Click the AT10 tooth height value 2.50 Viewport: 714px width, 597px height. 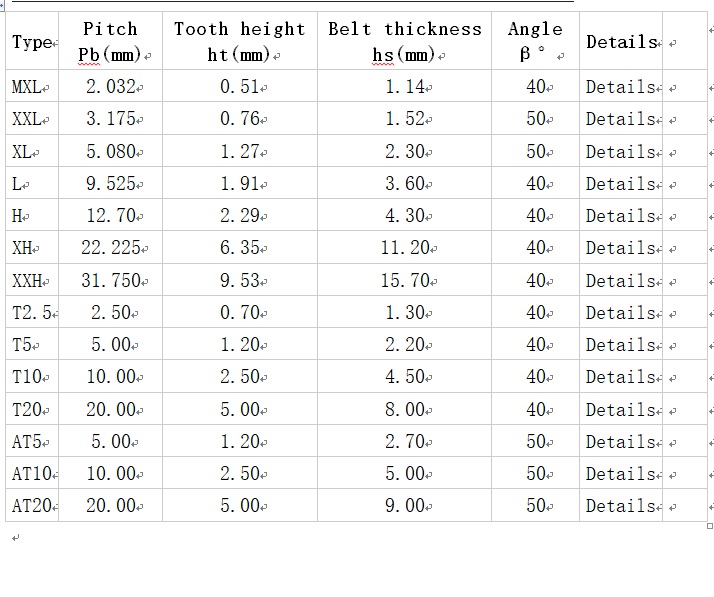point(239,474)
